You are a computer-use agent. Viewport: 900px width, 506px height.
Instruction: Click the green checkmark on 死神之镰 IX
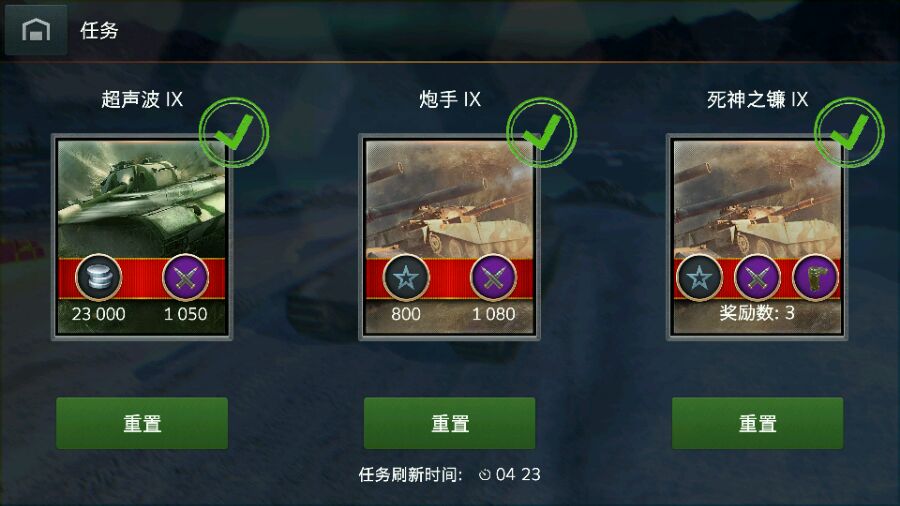click(x=850, y=132)
